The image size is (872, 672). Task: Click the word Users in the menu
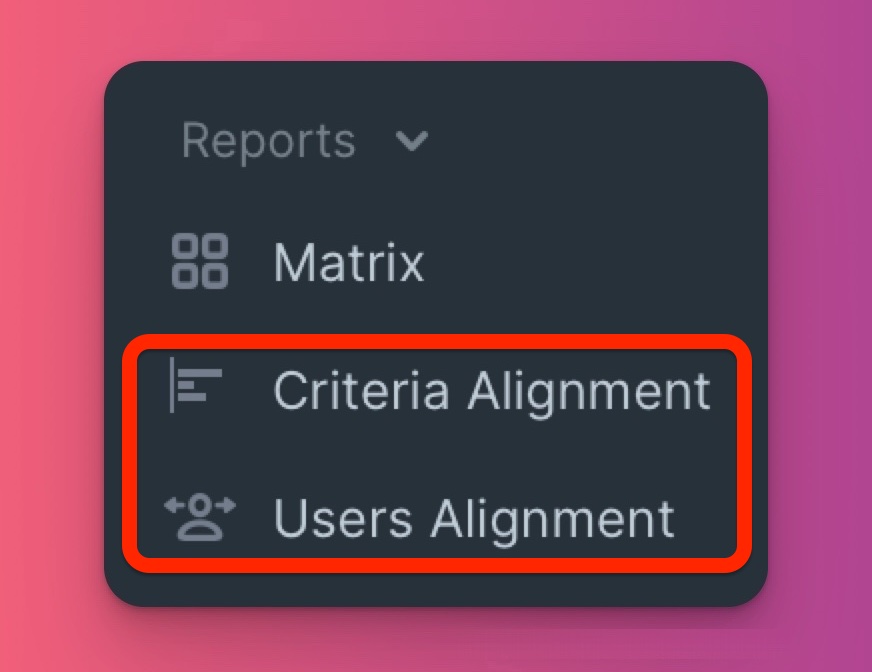(x=343, y=518)
